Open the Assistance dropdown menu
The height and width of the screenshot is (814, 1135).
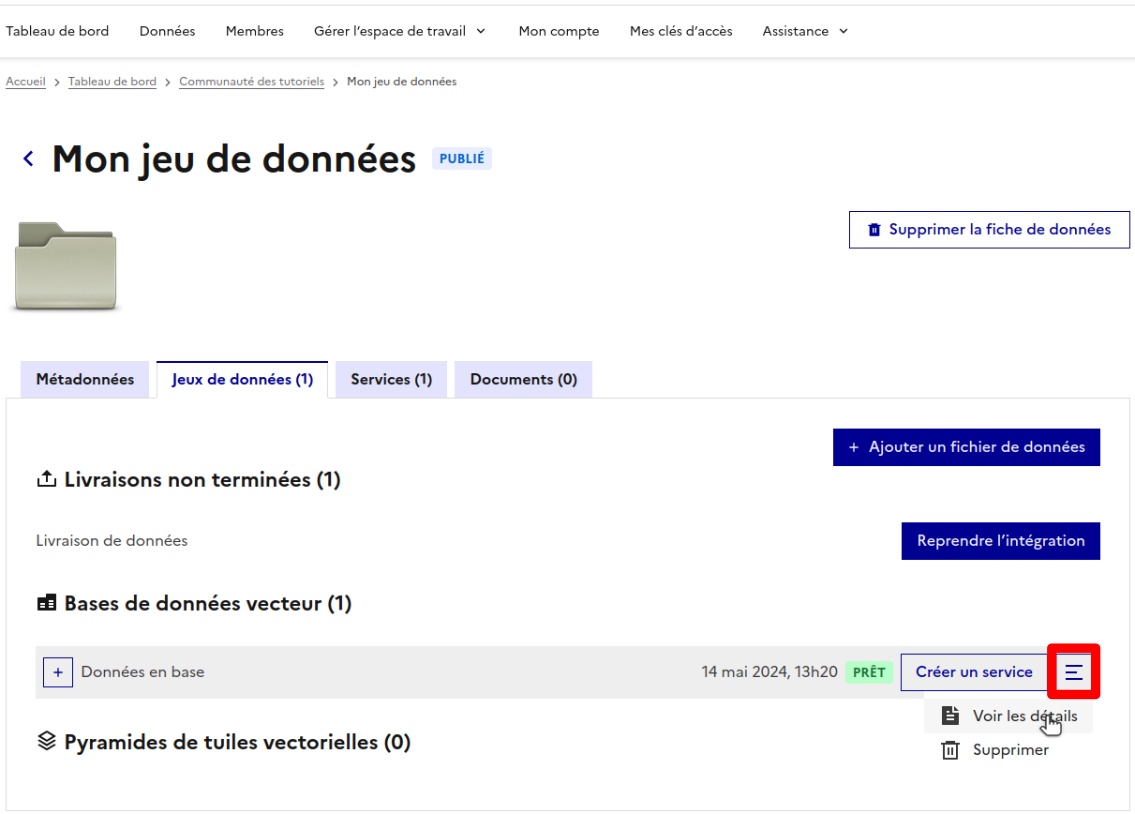pos(804,31)
